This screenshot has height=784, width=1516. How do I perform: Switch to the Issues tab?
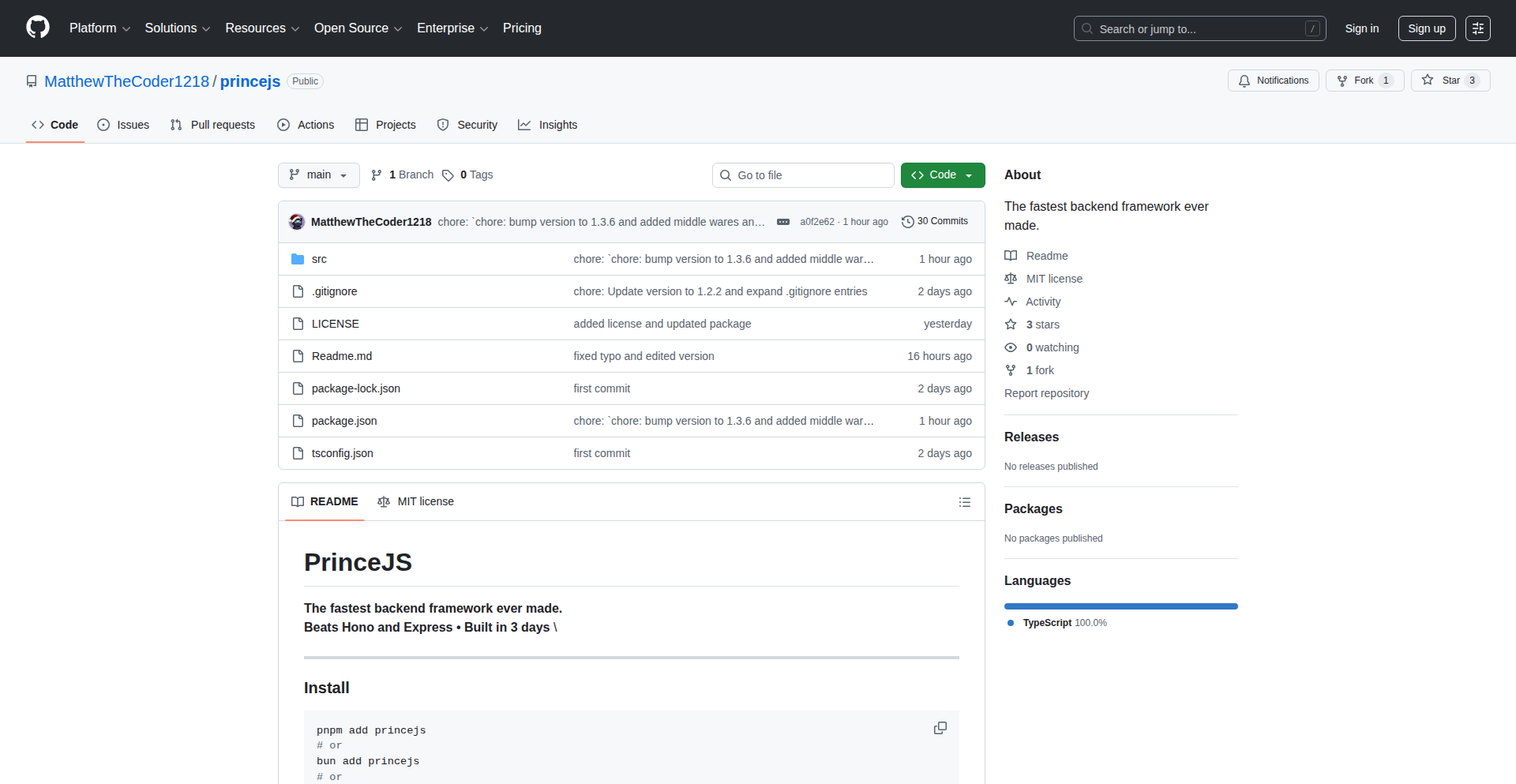[x=123, y=125]
